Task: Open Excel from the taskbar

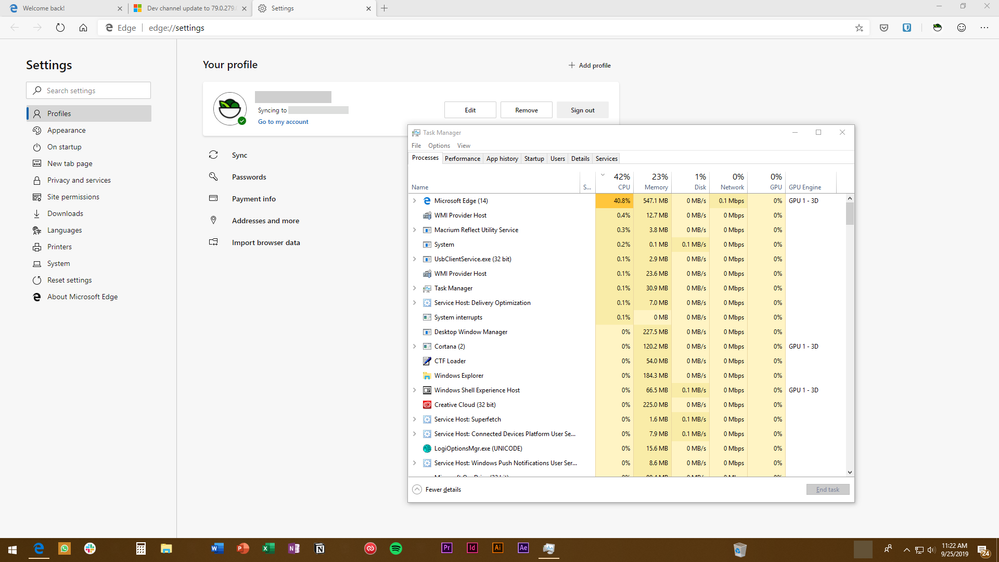Action: tap(268, 549)
